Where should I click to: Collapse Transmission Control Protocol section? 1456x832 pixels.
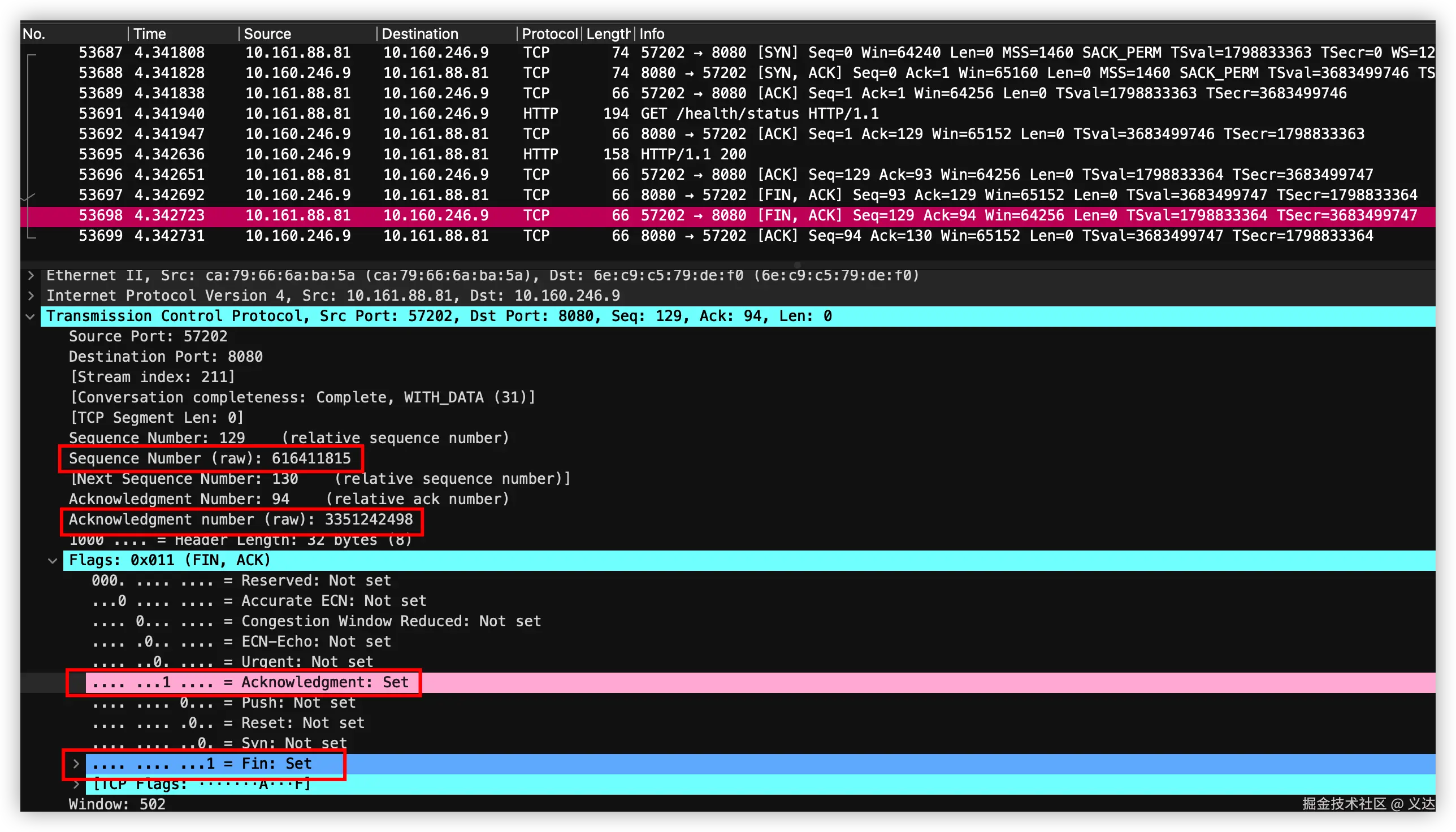[x=31, y=317]
